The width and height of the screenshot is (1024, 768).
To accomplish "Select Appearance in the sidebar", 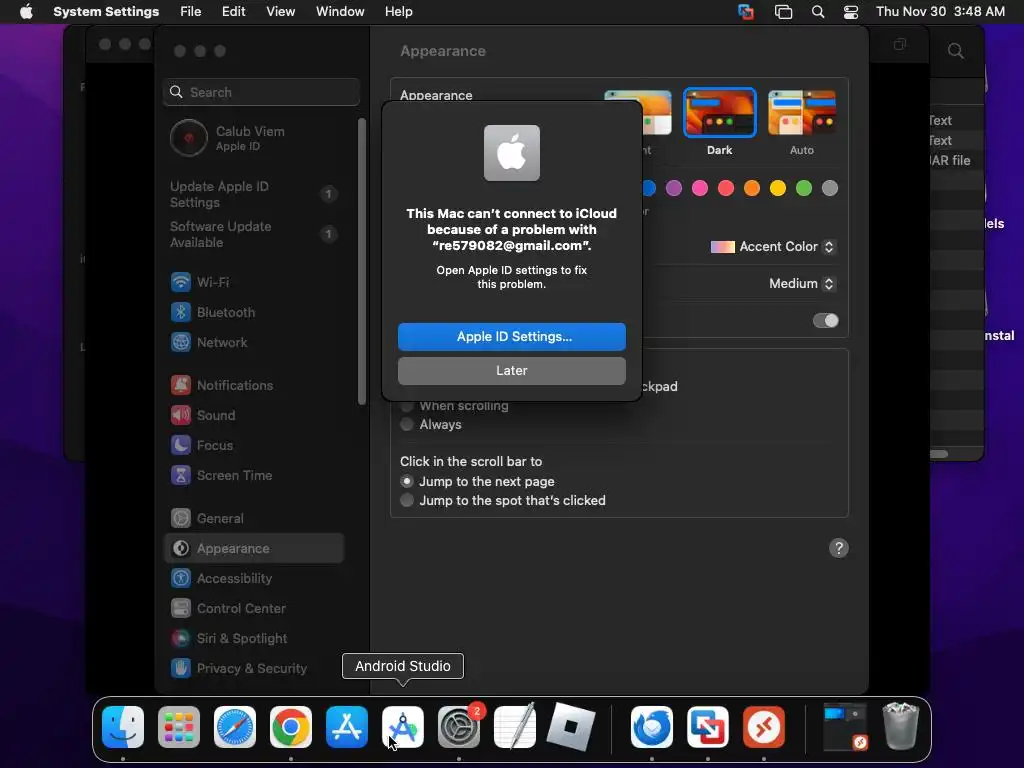I will [x=254, y=549].
